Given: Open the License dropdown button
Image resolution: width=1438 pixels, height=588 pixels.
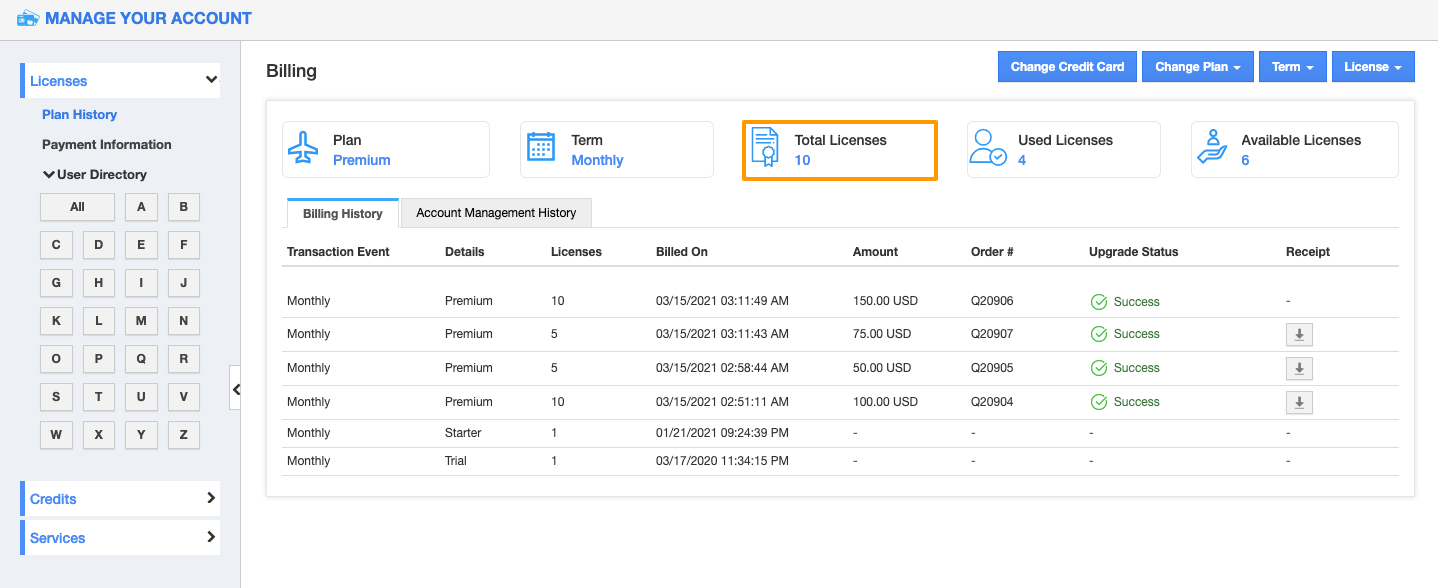Looking at the screenshot, I should point(1372,67).
